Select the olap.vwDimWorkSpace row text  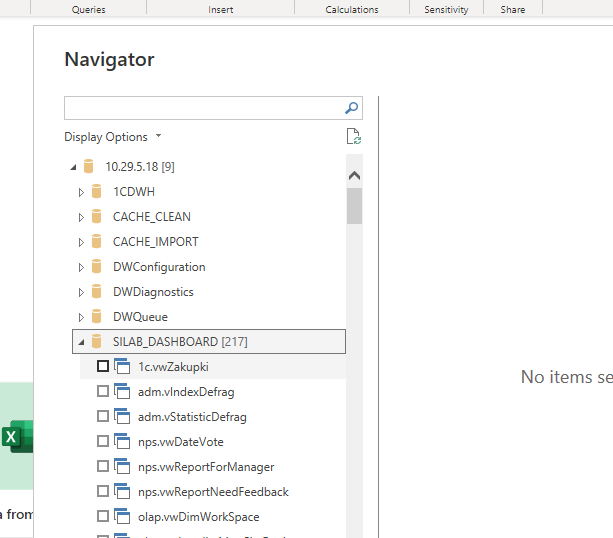pyautogui.click(x=199, y=517)
